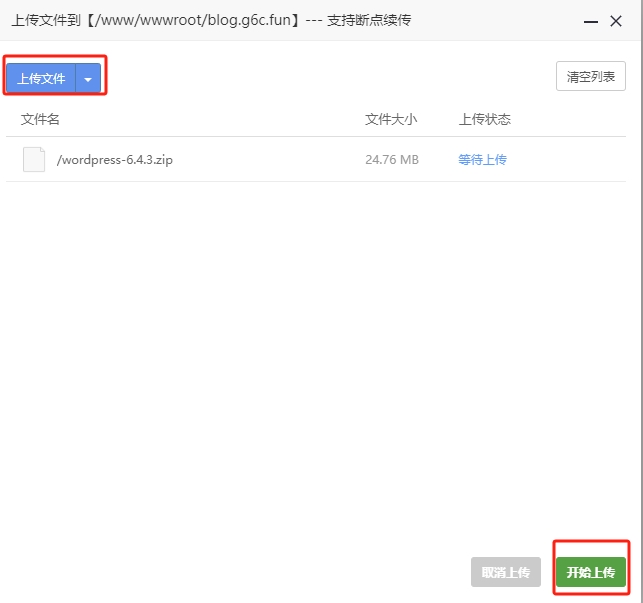Expand the dropdown arrow beside 上传文件
Image resolution: width=643 pixels, height=603 pixels.
(88, 78)
